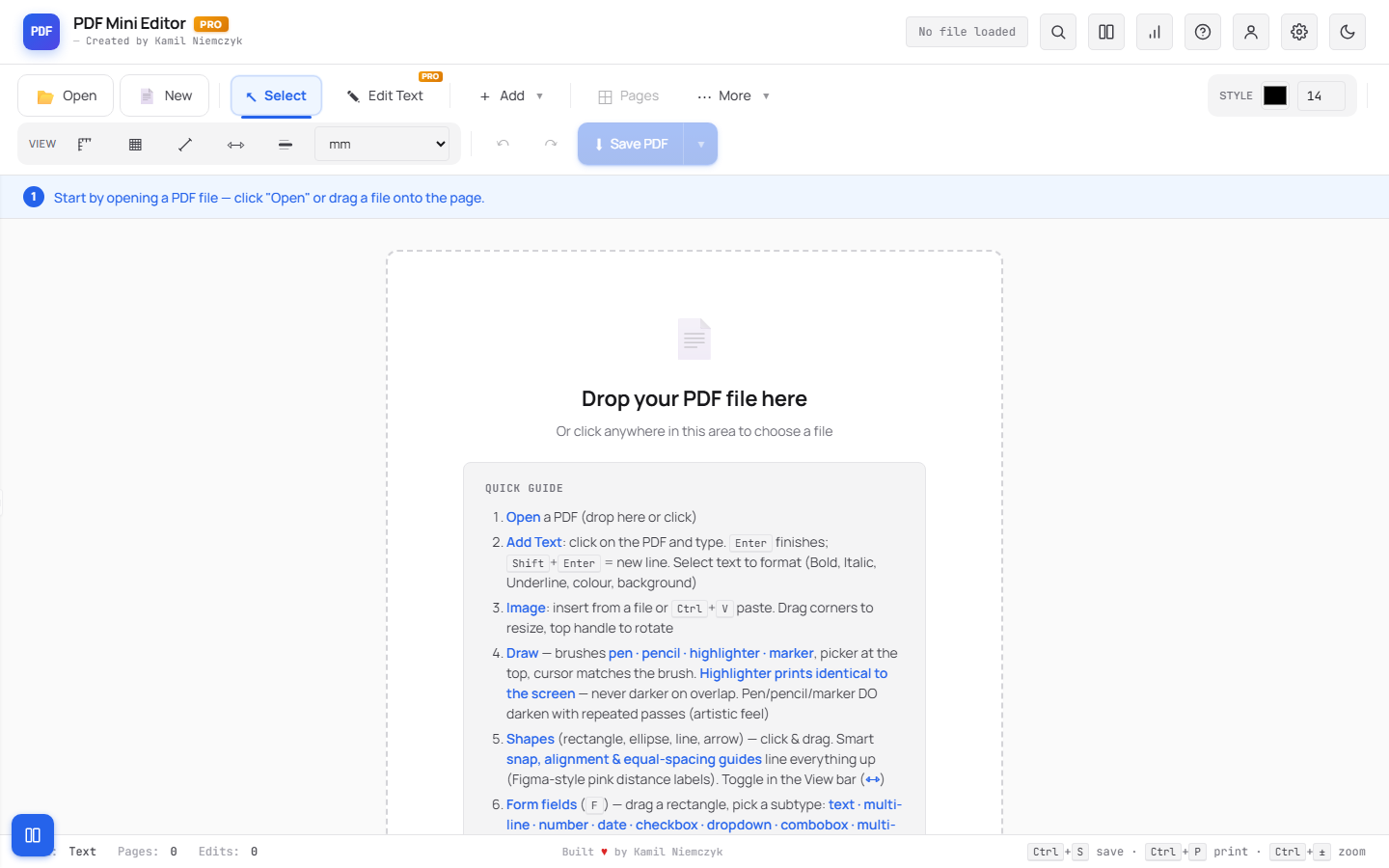This screenshot has height=868, width=1389.
Task: Click the Shapes link in Quick Guide
Action: (531, 739)
